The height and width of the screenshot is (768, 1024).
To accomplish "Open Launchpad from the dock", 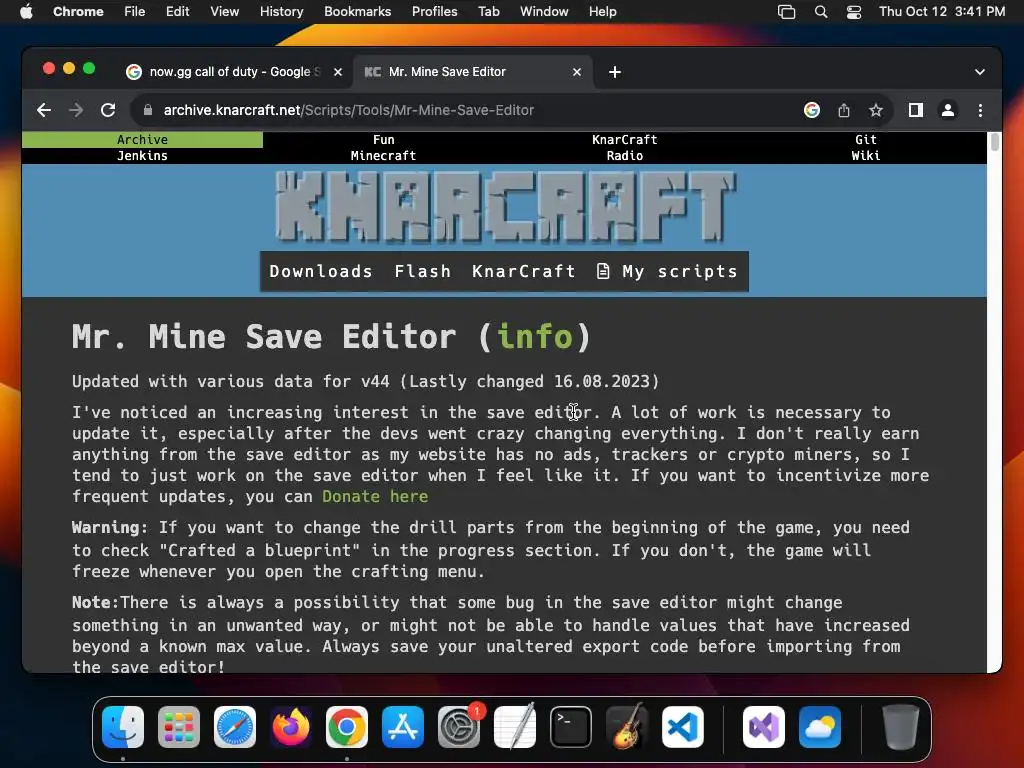I will 179,727.
